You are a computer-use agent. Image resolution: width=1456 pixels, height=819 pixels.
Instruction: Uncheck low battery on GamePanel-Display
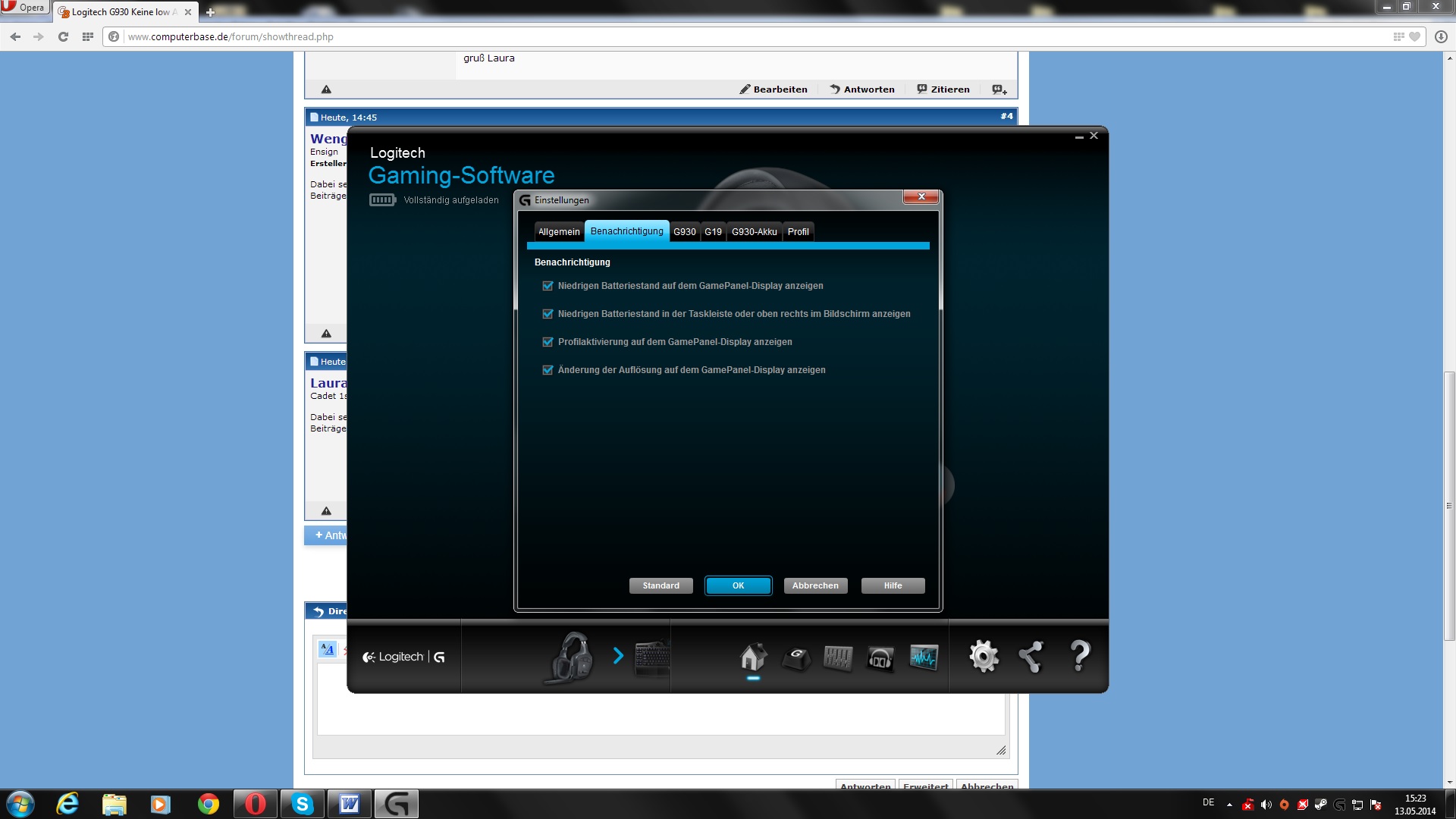(x=548, y=286)
